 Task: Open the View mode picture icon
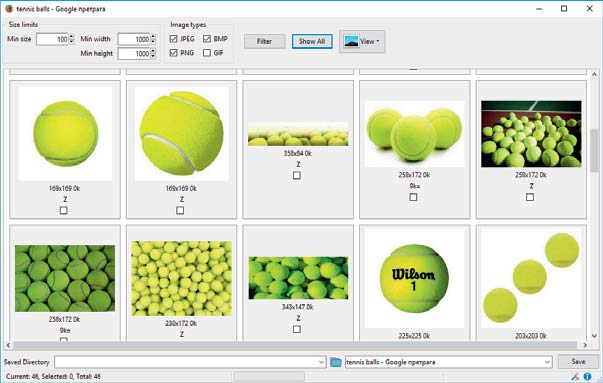coord(351,41)
